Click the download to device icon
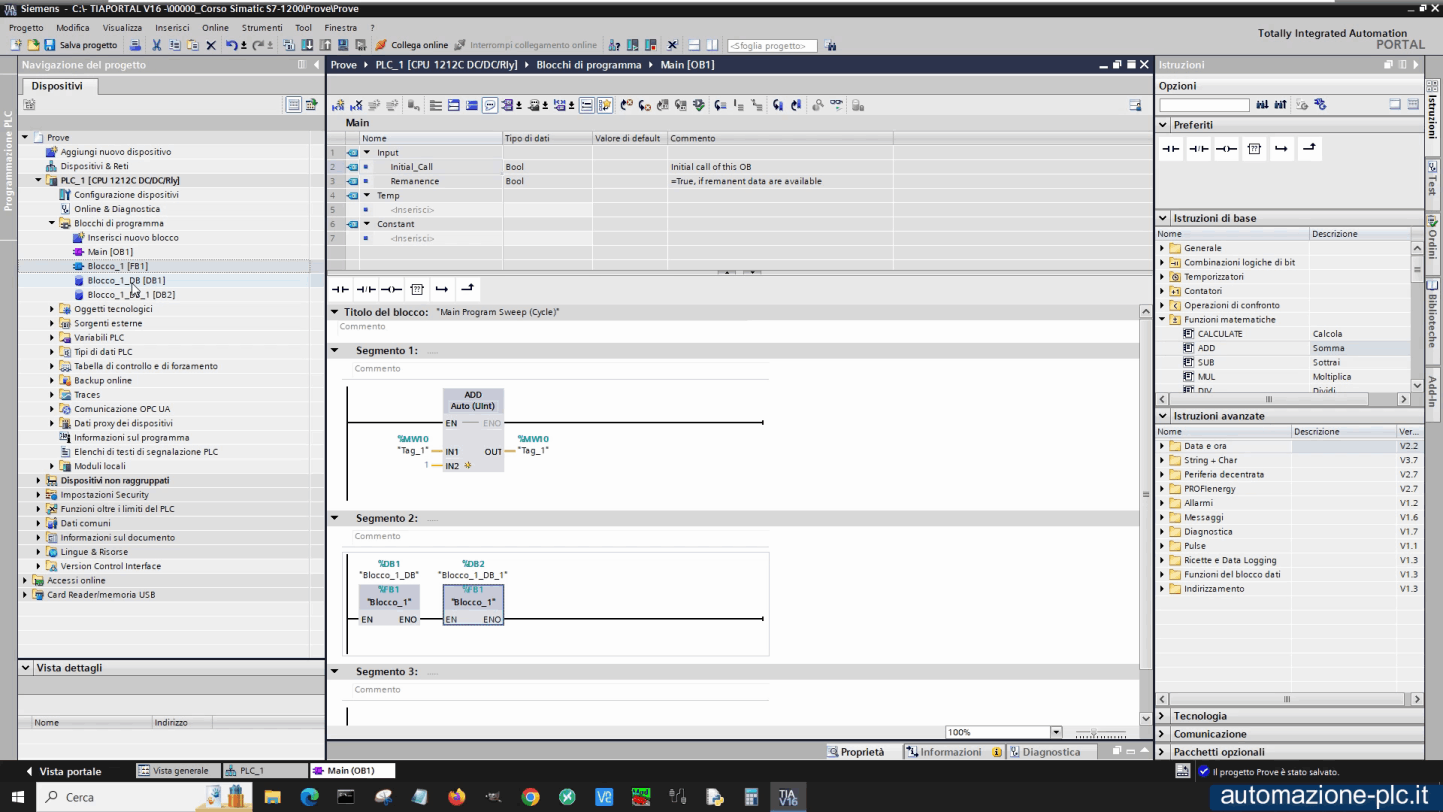Viewport: 1443px width, 812px height. click(x=305, y=45)
